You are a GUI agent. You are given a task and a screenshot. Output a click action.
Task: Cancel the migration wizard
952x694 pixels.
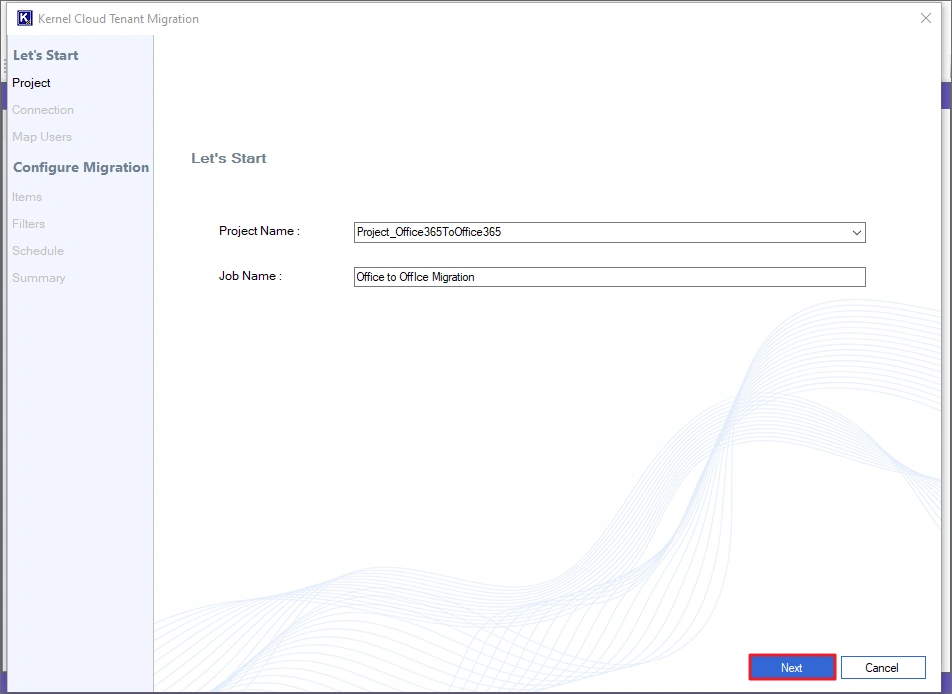[x=882, y=667]
